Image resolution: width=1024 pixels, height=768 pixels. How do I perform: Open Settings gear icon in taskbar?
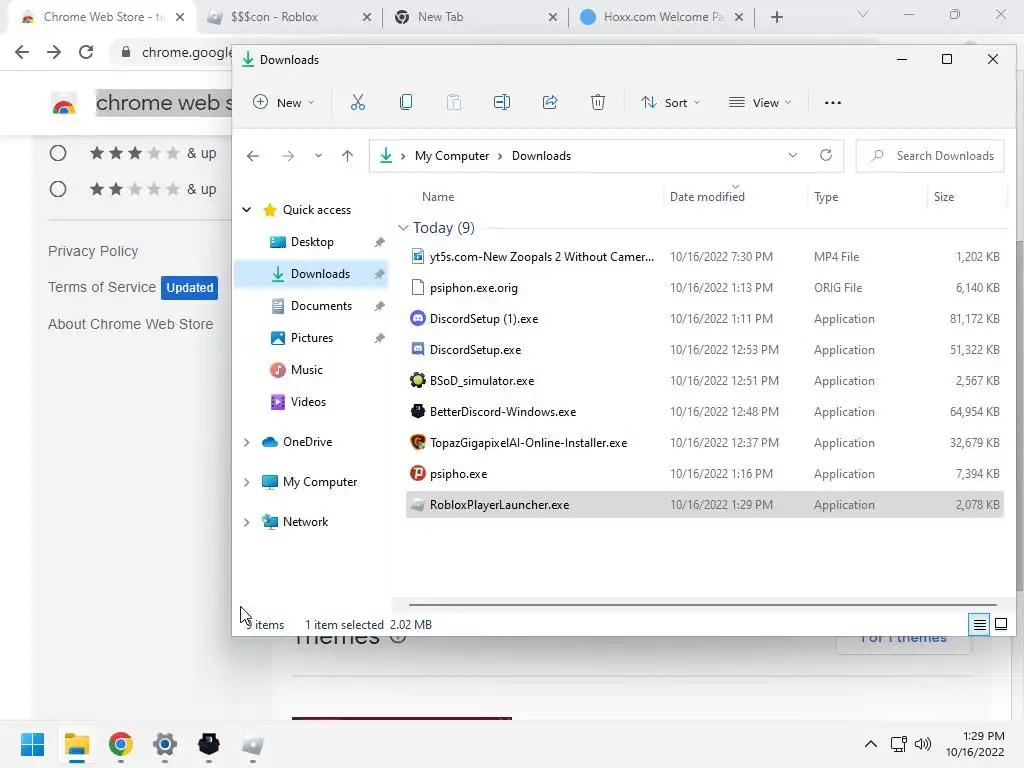(165, 744)
